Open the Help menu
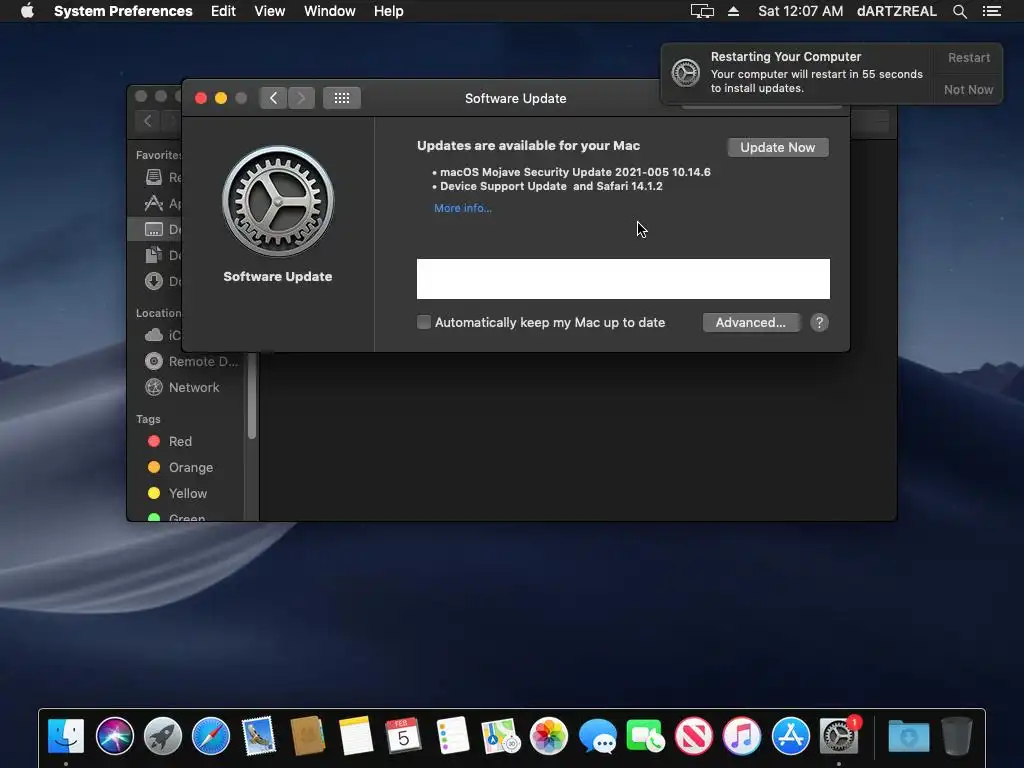1024x768 pixels. click(x=388, y=11)
